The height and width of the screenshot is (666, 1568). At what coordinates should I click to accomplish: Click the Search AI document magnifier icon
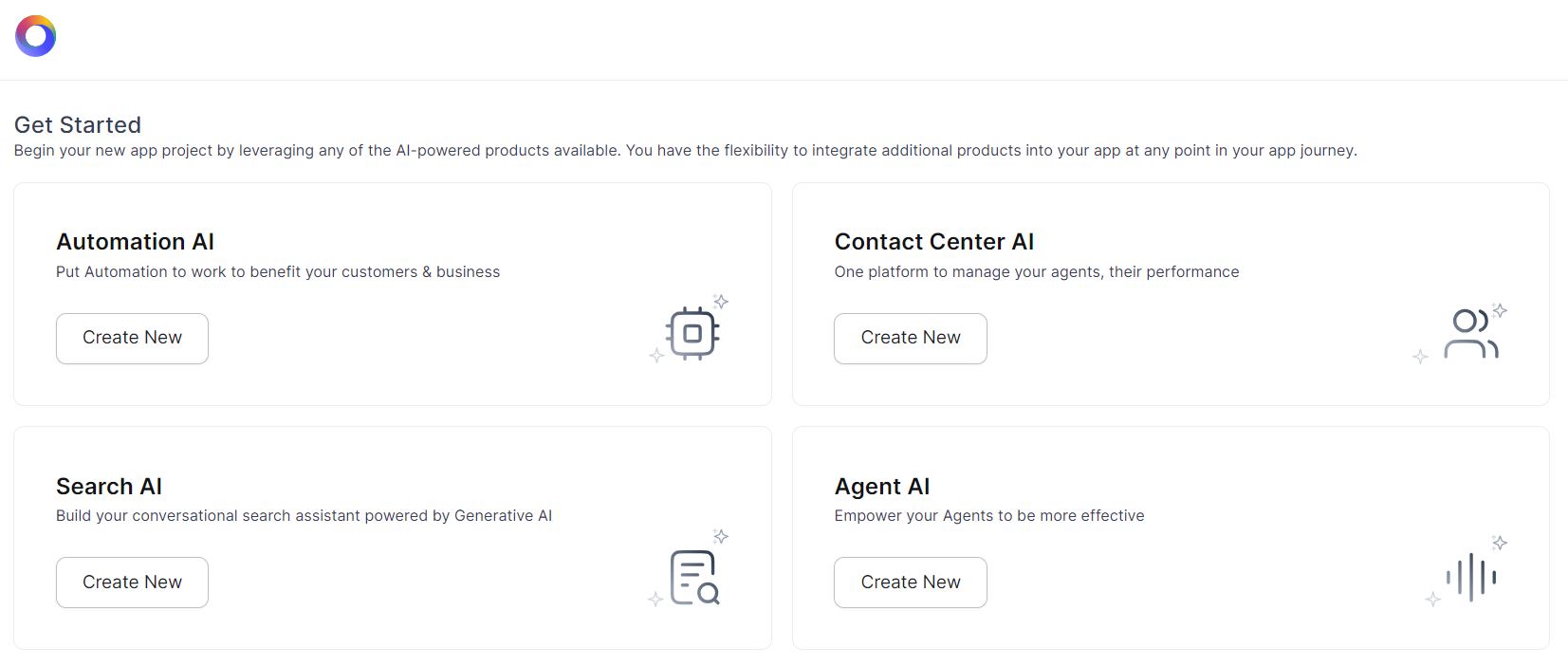click(694, 577)
